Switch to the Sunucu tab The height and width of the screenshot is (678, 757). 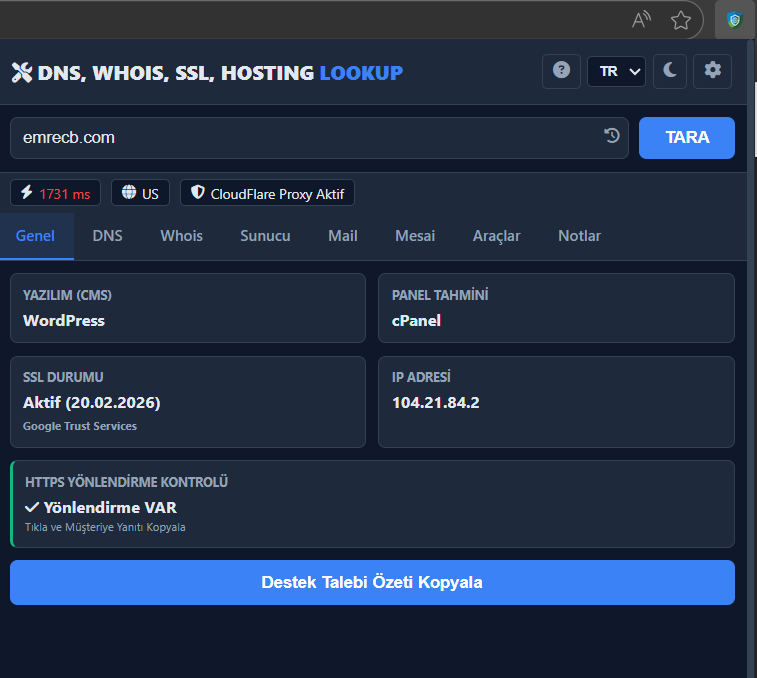point(265,236)
